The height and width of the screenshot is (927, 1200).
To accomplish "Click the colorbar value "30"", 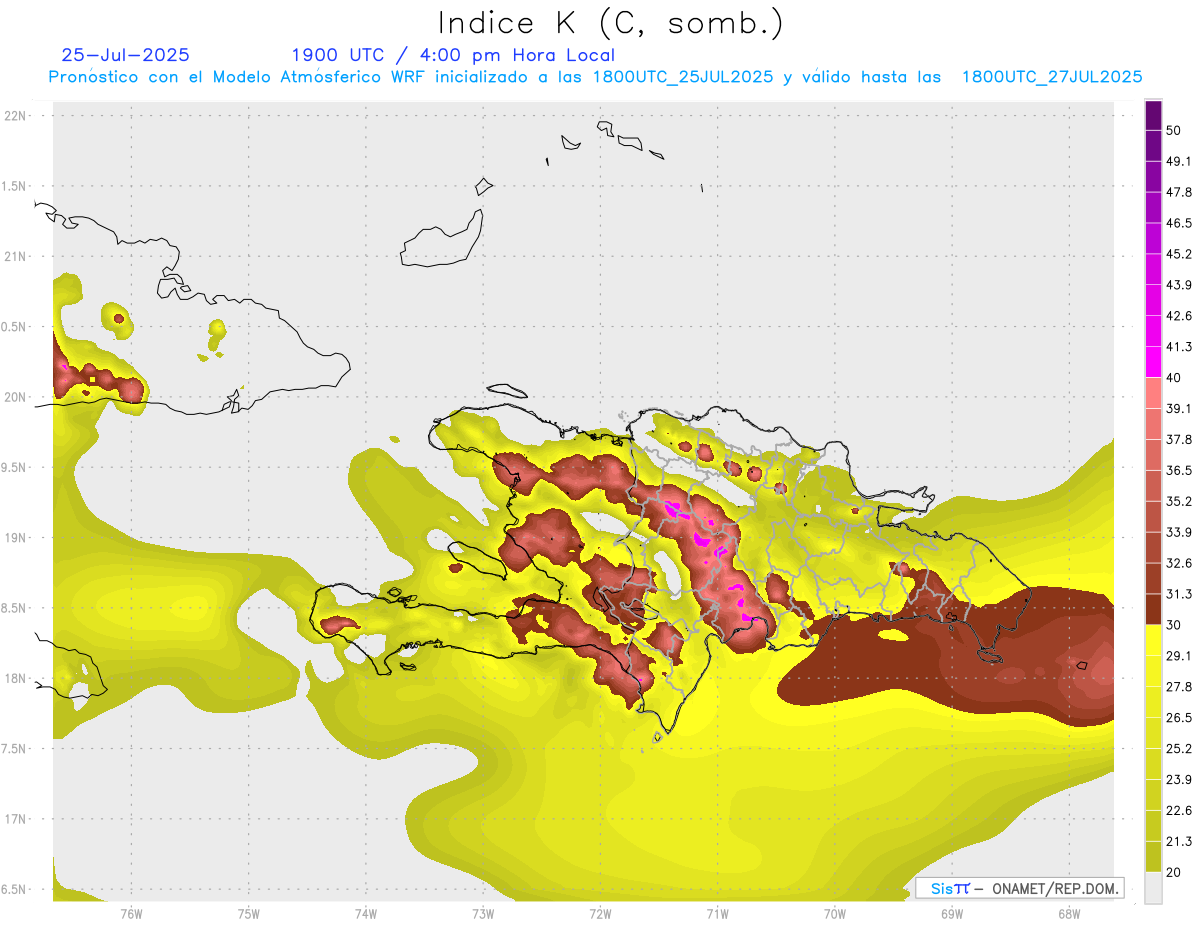I will click(1173, 625).
